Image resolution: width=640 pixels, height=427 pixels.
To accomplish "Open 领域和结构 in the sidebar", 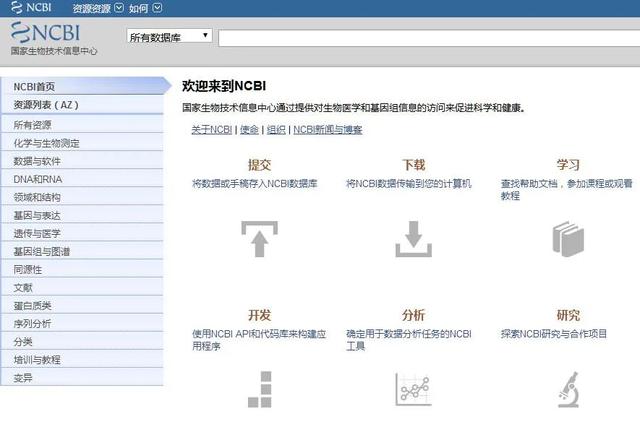I will point(82,197).
